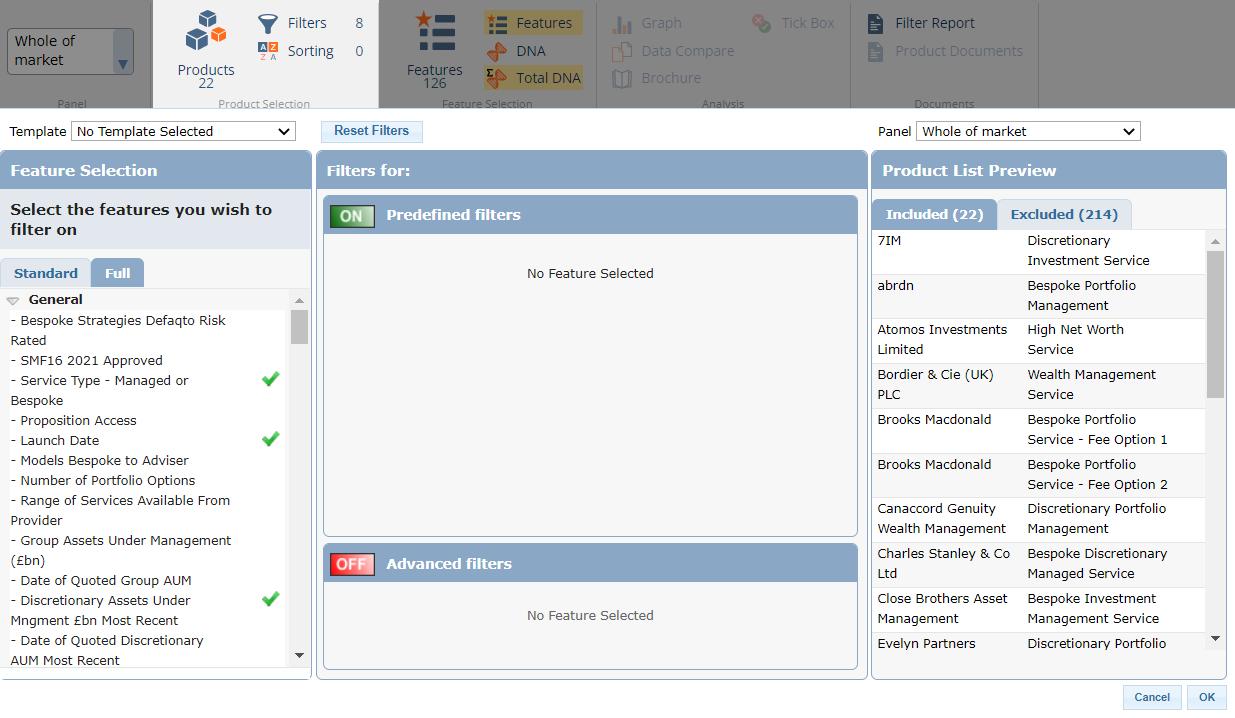This screenshot has height=718, width=1235.
Task: Click the product list scrollbar thumb
Action: [1215, 324]
